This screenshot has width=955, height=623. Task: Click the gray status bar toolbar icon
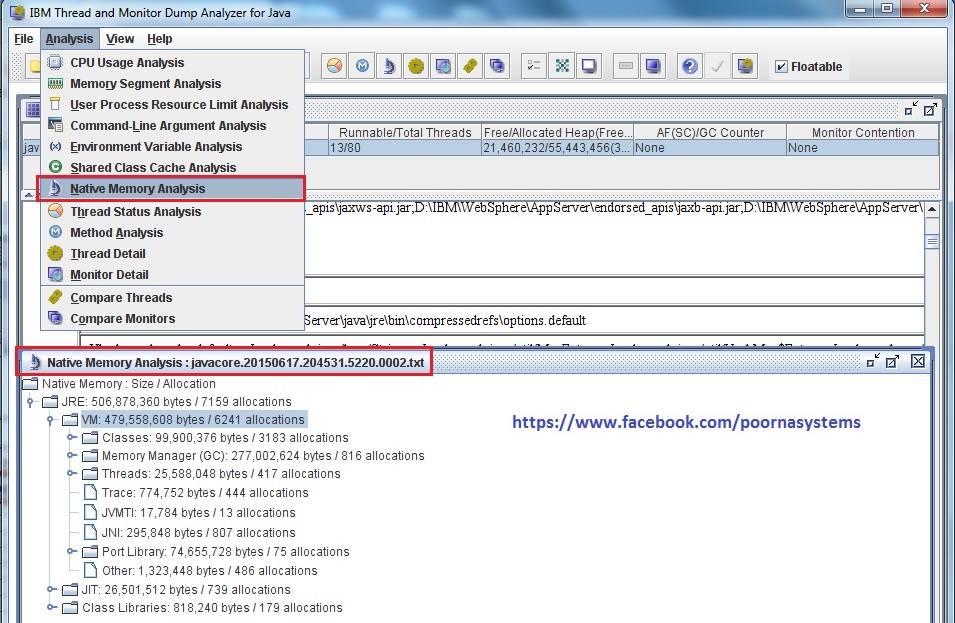click(x=626, y=66)
